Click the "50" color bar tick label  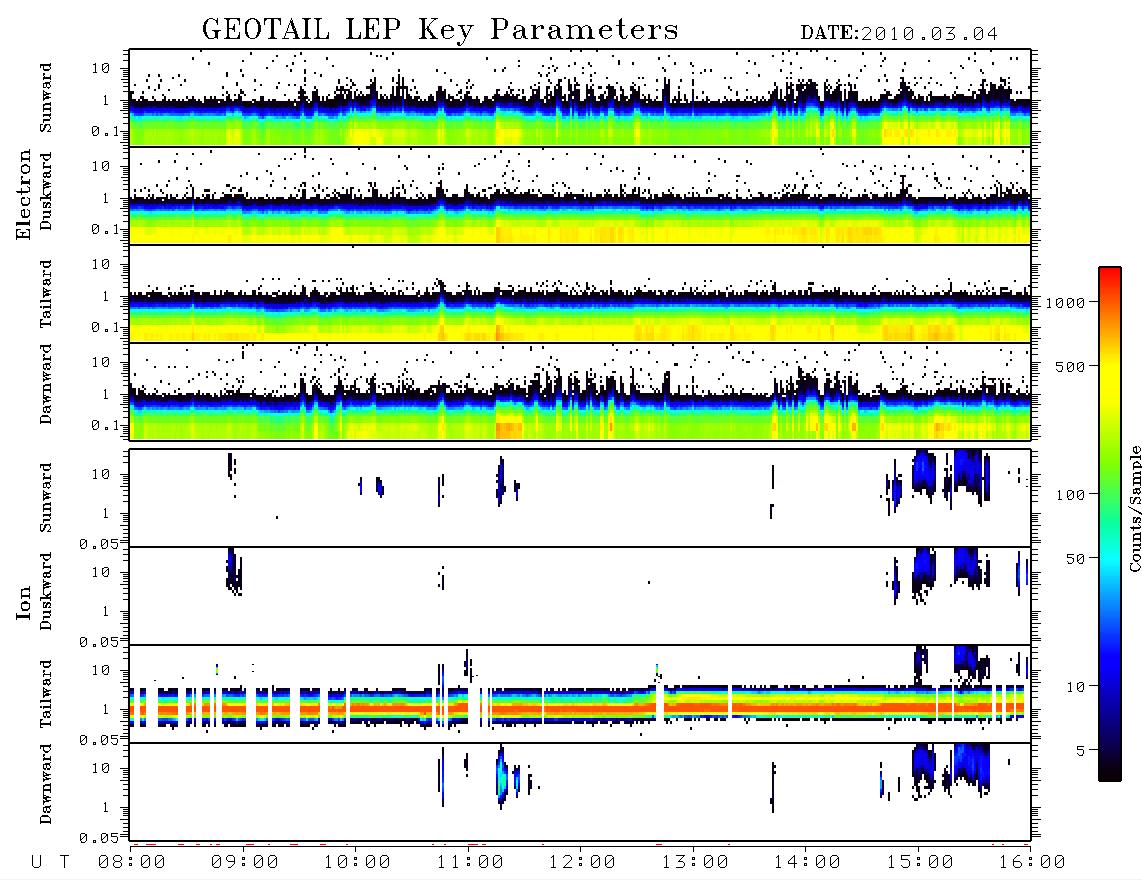click(x=1076, y=559)
